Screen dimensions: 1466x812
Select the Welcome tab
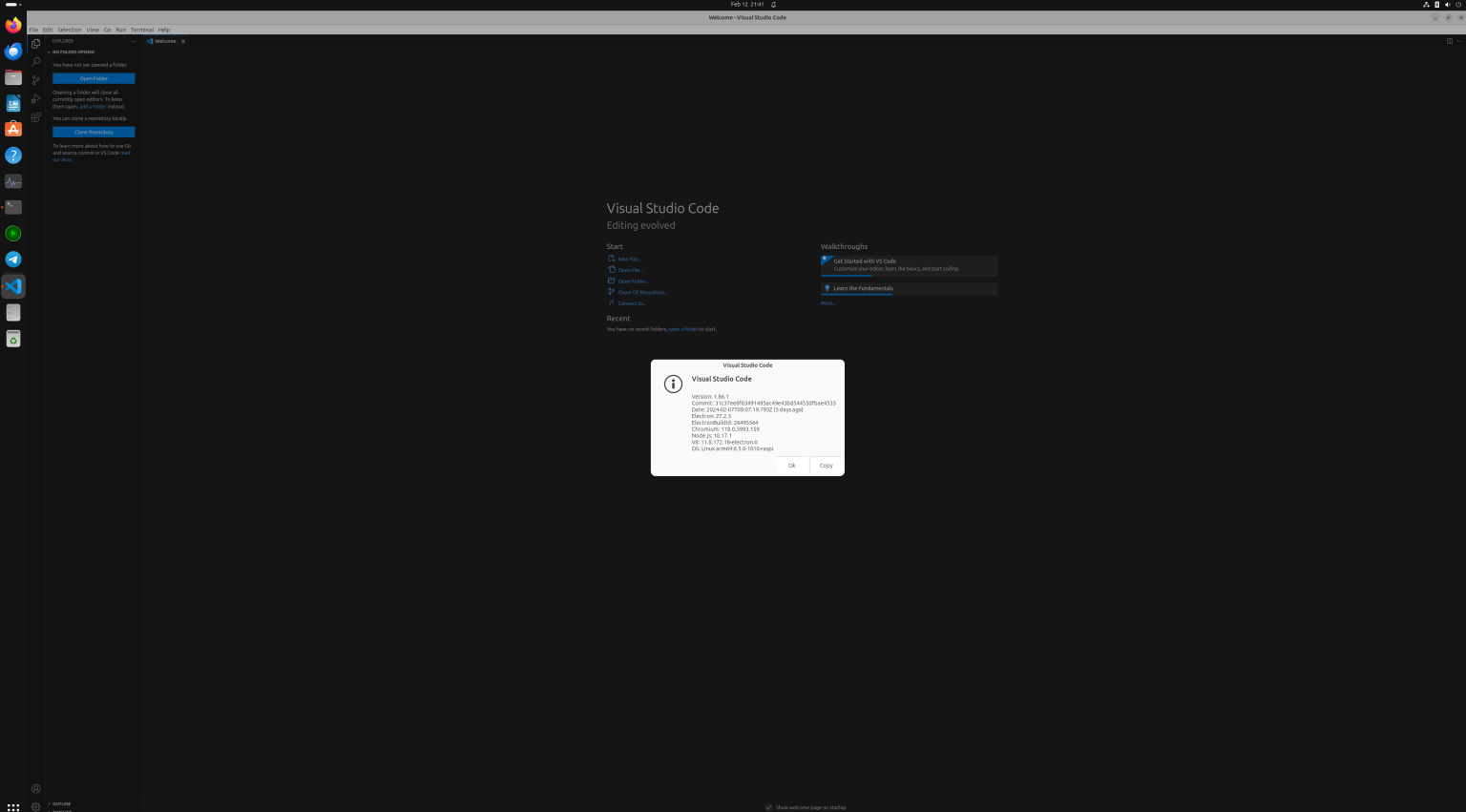(164, 41)
